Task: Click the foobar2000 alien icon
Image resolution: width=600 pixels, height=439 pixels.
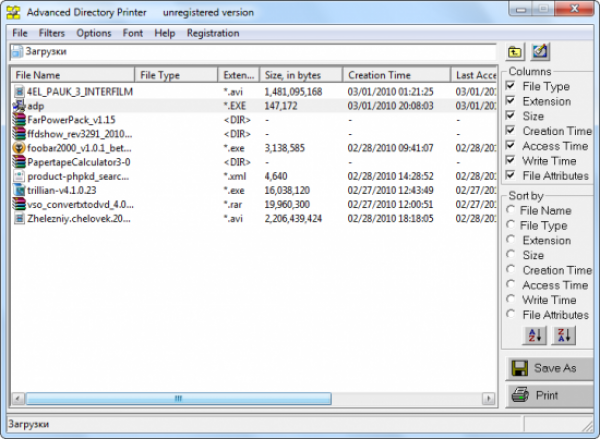Action: tap(19, 148)
